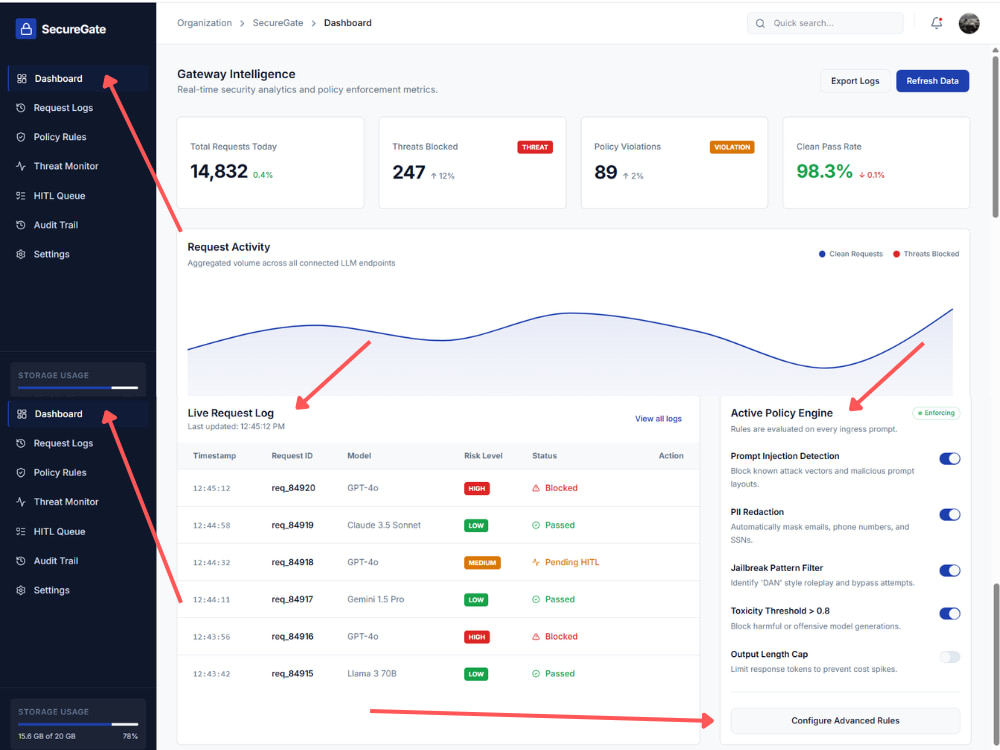Click Pending HITL pulse icon in req_84918 row

536,562
